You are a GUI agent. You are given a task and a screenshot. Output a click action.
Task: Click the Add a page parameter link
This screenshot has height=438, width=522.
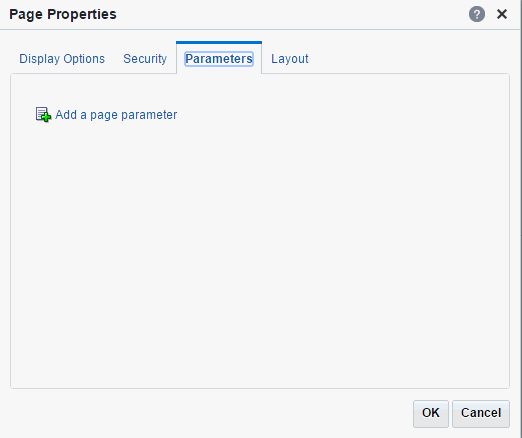116,115
